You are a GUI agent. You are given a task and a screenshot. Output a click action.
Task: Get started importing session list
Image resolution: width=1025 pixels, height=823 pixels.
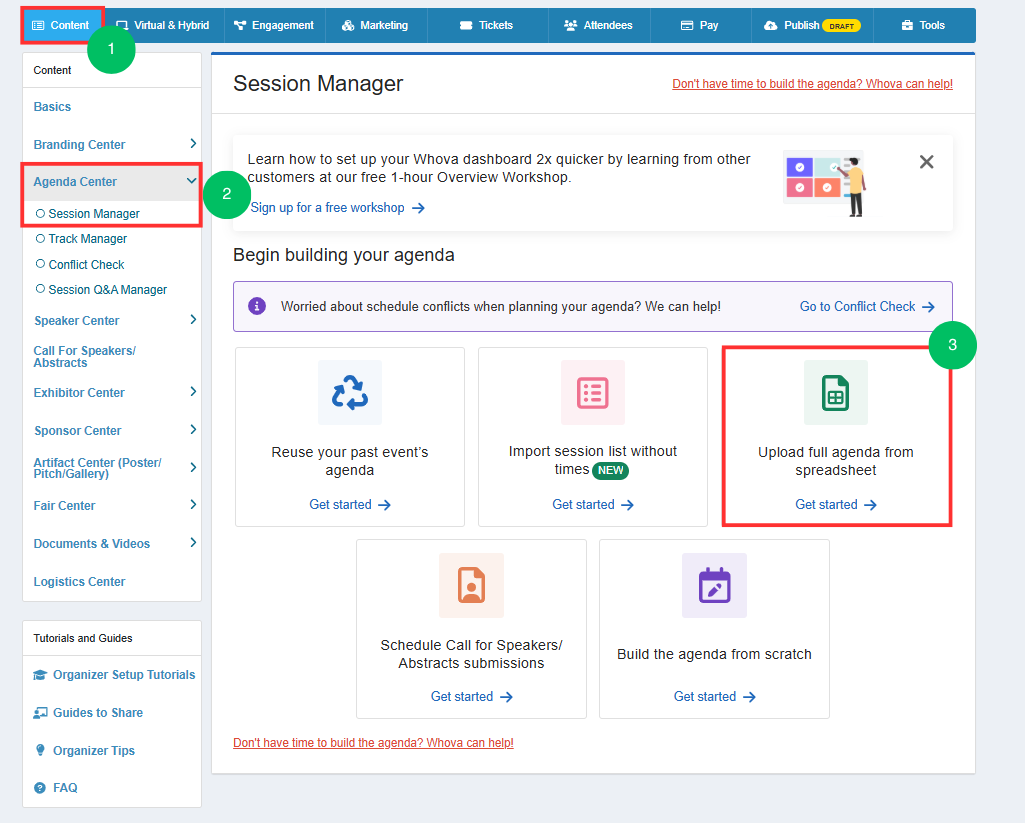593,505
